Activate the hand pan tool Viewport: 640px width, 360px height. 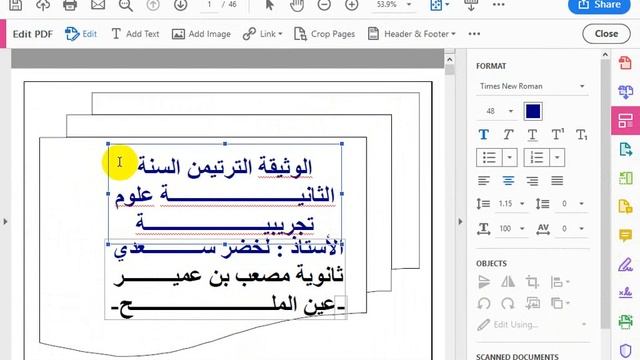click(x=297, y=5)
